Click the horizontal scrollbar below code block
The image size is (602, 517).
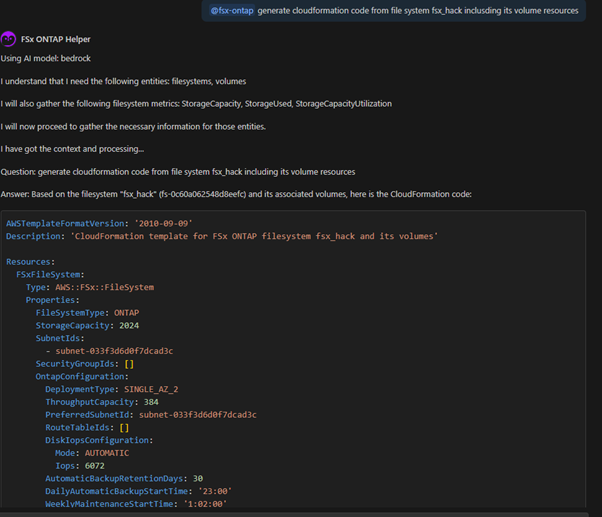(x=294, y=514)
